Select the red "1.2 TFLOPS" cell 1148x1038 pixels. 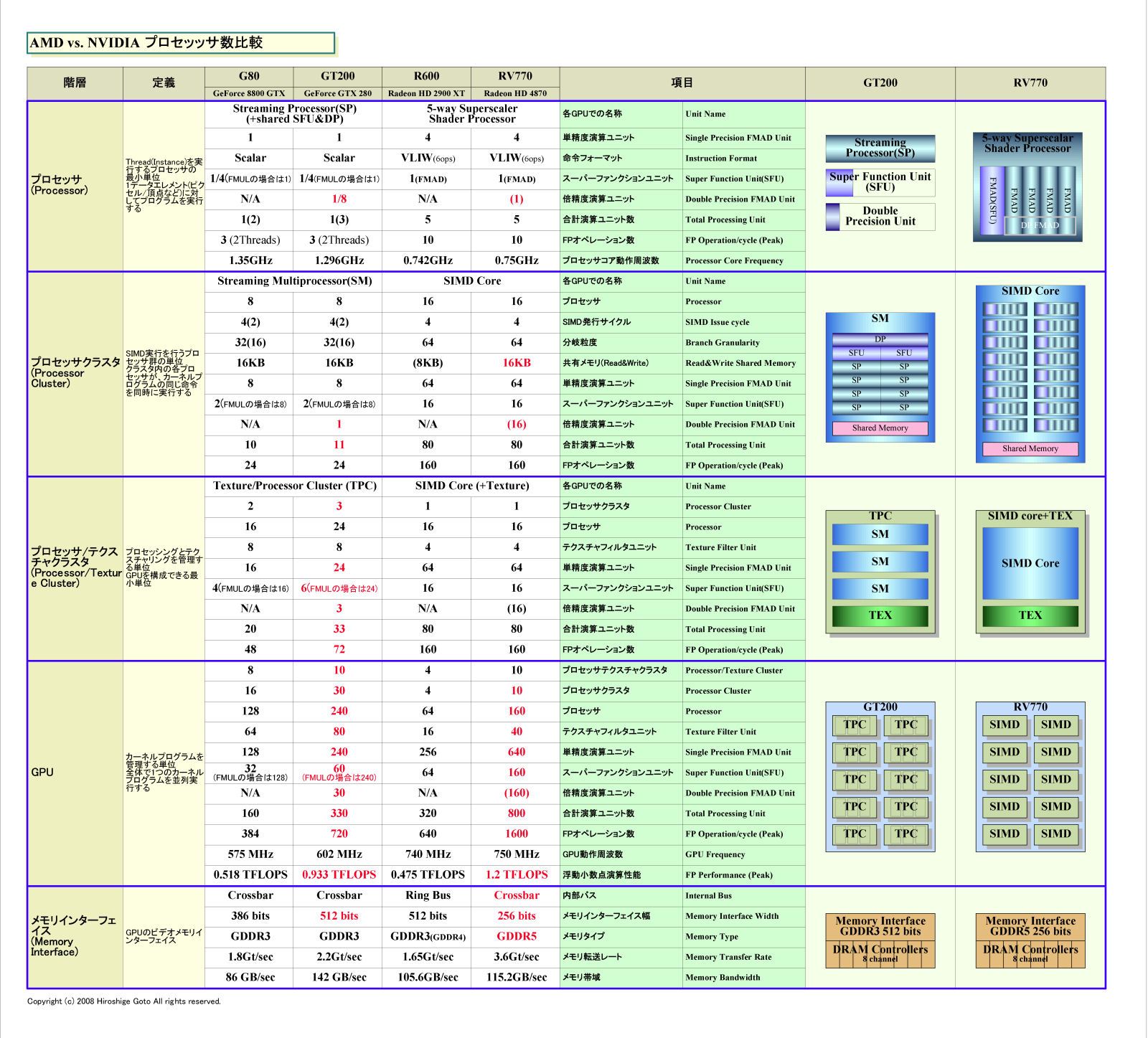517,875
